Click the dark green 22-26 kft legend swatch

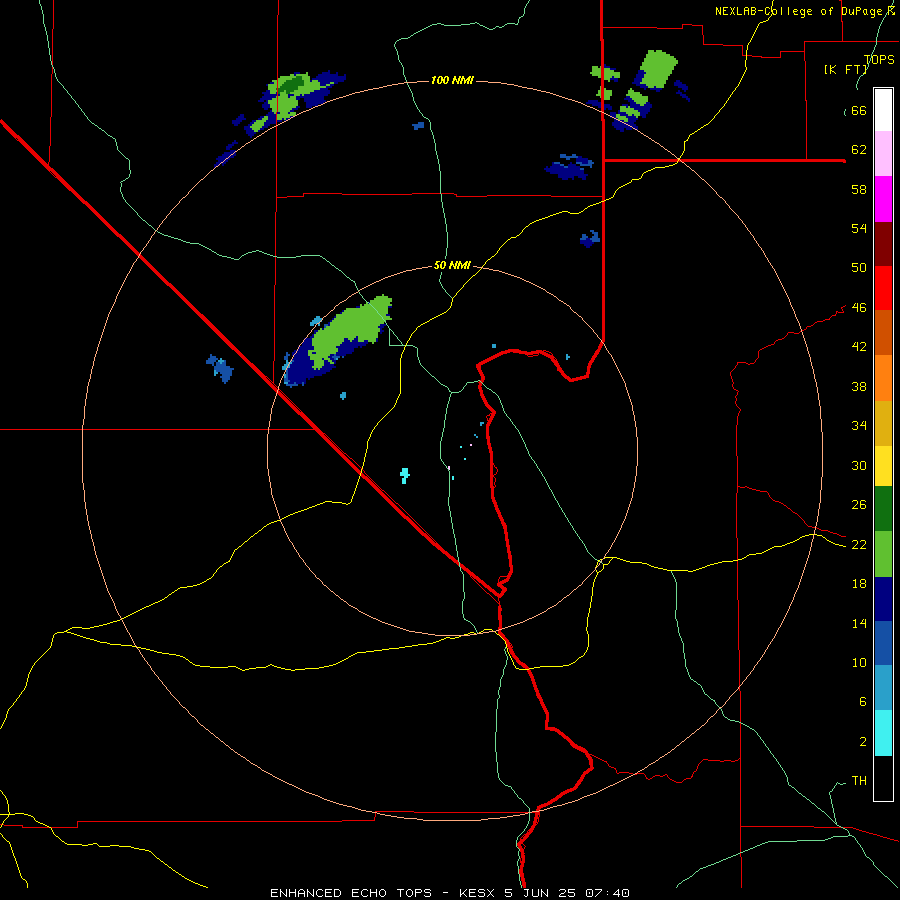click(883, 509)
